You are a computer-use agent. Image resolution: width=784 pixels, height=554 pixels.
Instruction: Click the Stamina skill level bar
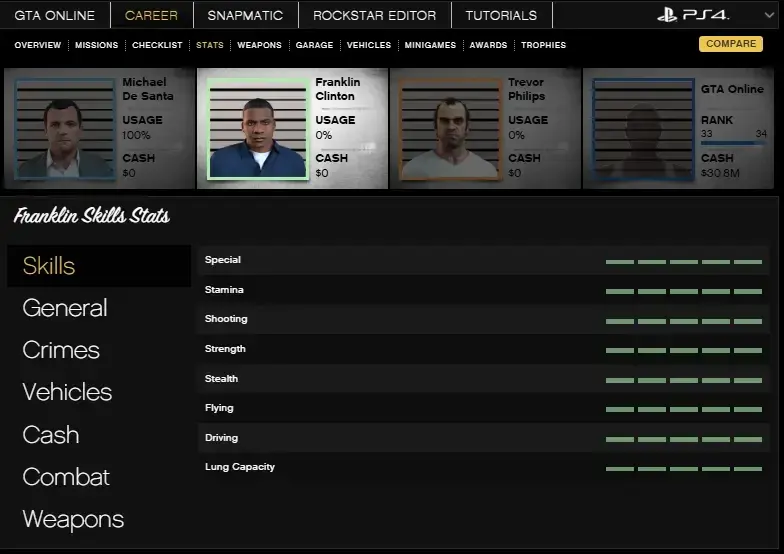684,291
